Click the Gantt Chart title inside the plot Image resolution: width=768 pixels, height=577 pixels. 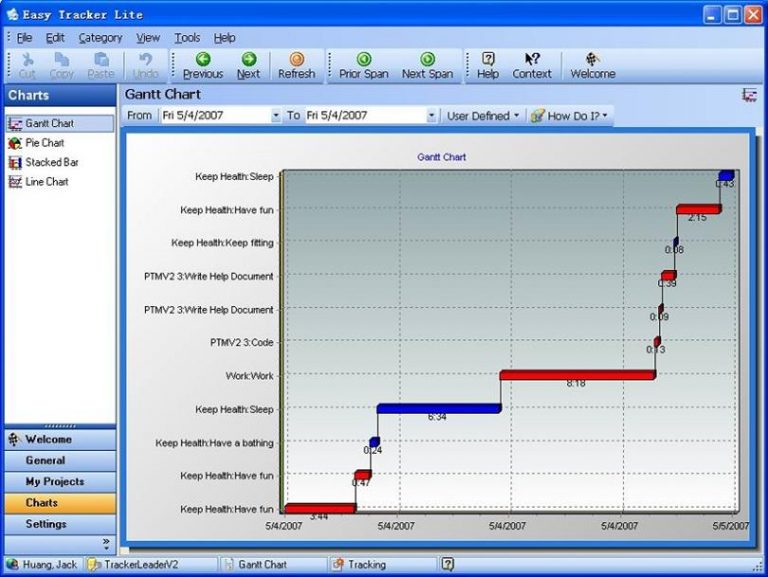[x=441, y=157]
